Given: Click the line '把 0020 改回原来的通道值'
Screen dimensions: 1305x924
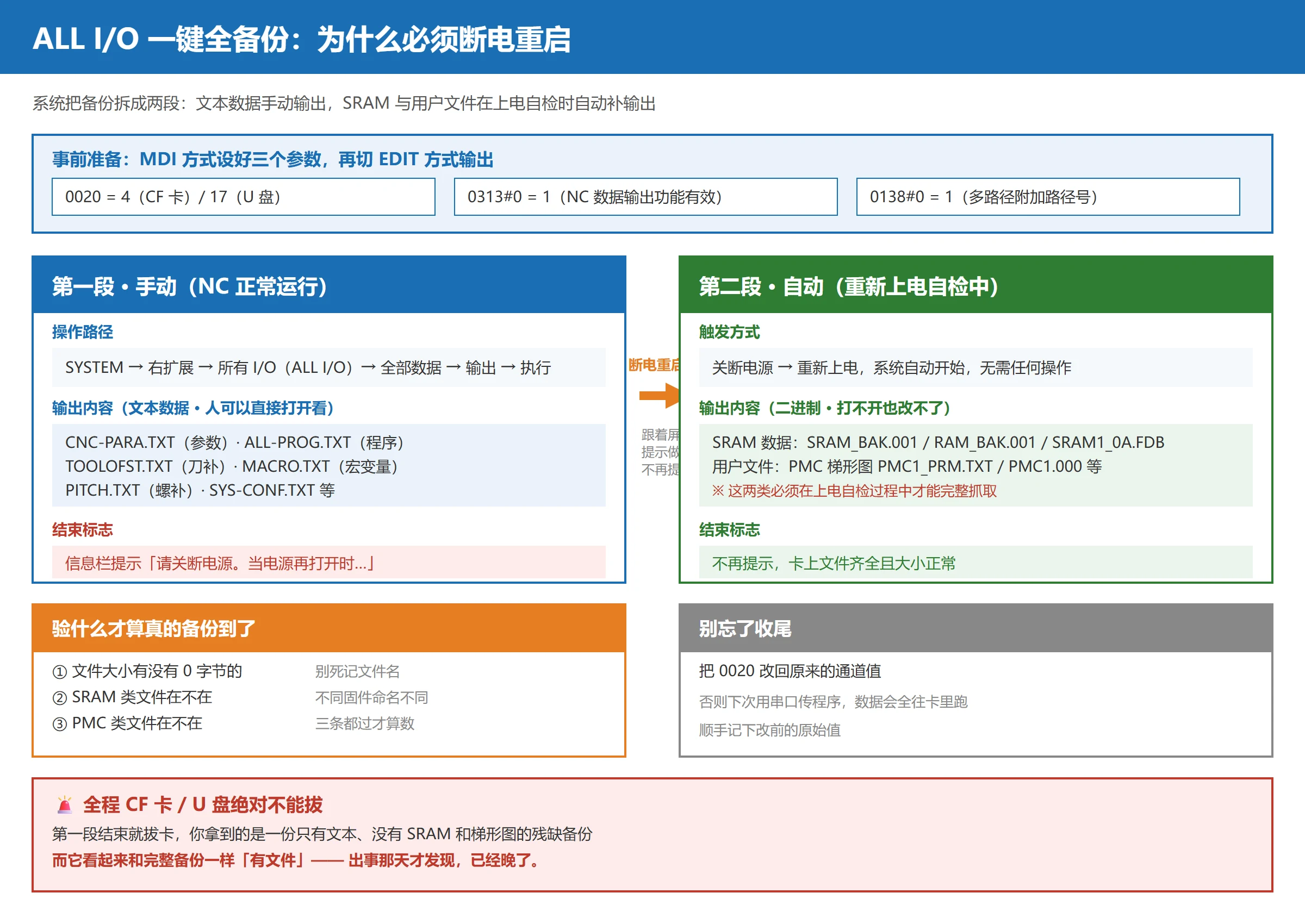Looking at the screenshot, I should pos(790,671).
